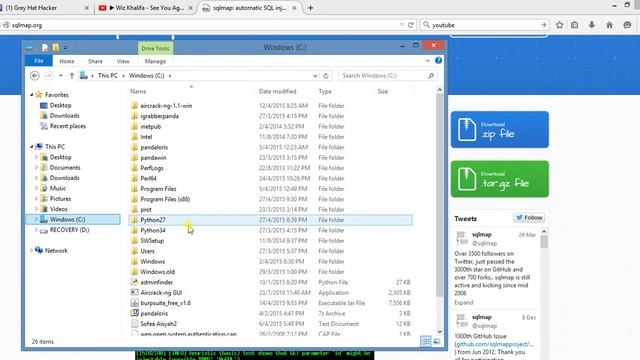640x360 pixels.
Task: Click Properties icon in quick access toolbar
Action: click(x=45, y=47)
